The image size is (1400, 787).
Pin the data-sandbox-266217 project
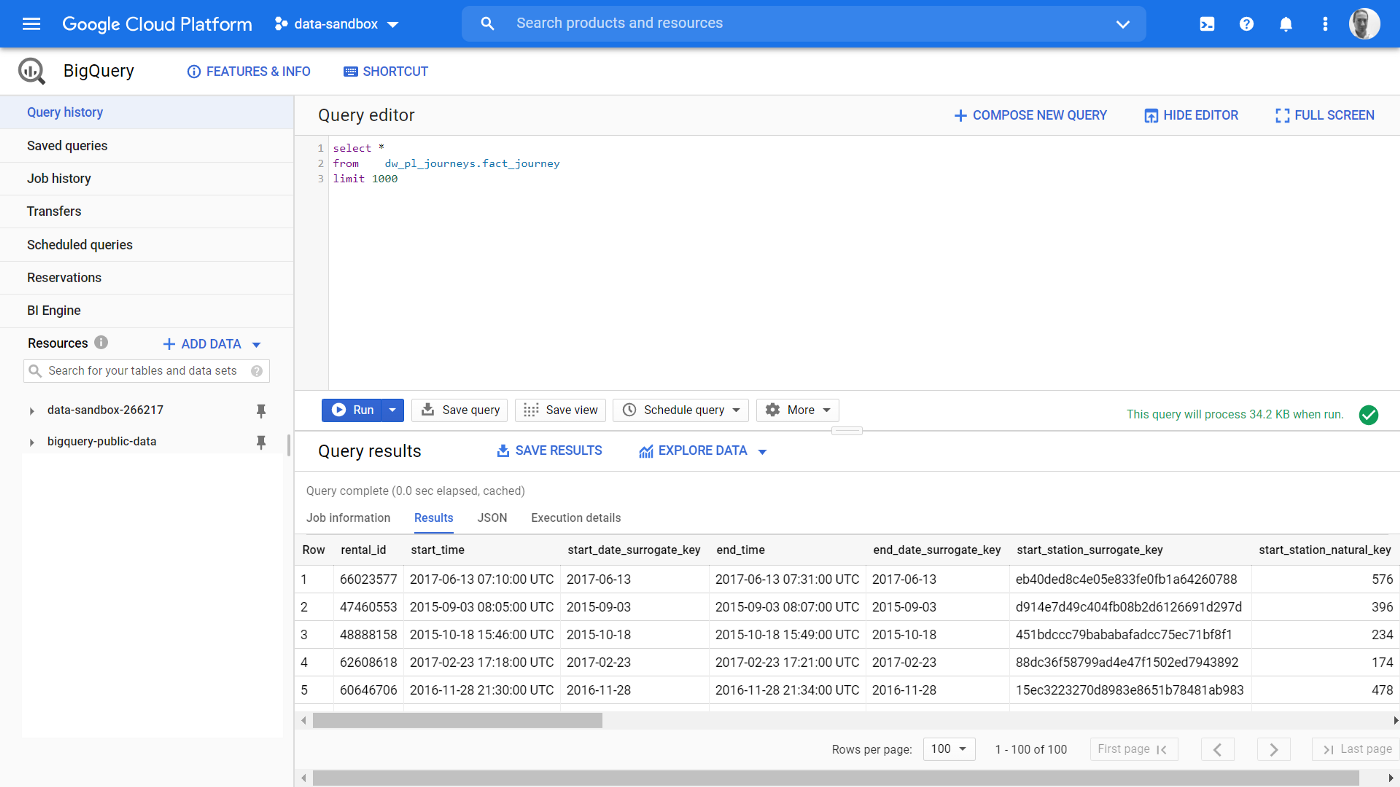(261, 411)
